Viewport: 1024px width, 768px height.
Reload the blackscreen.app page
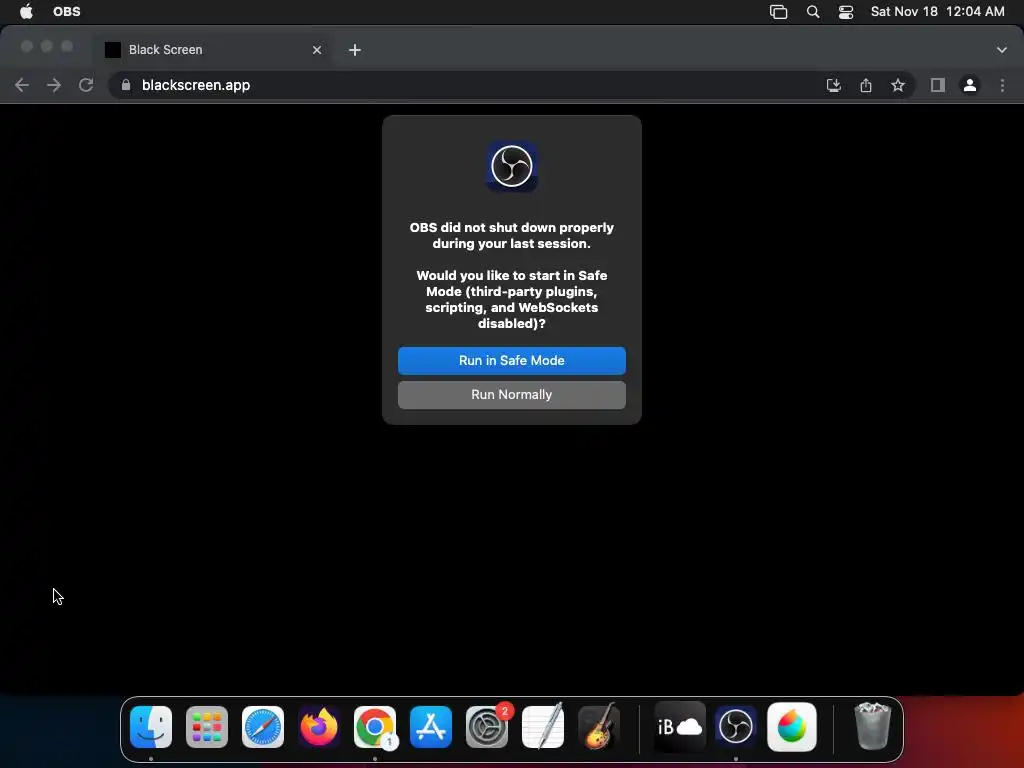86,85
